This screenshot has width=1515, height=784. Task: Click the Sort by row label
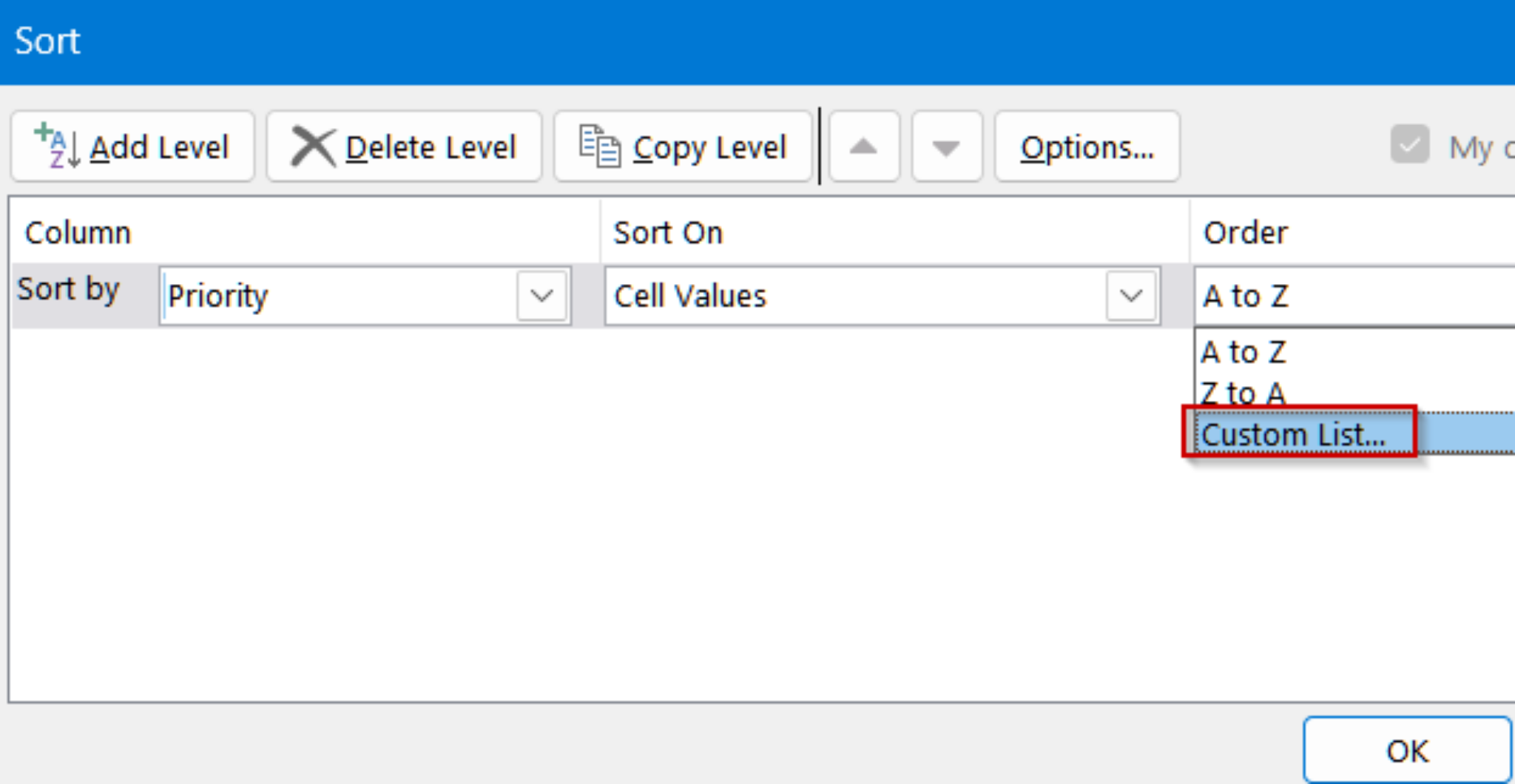pos(68,289)
